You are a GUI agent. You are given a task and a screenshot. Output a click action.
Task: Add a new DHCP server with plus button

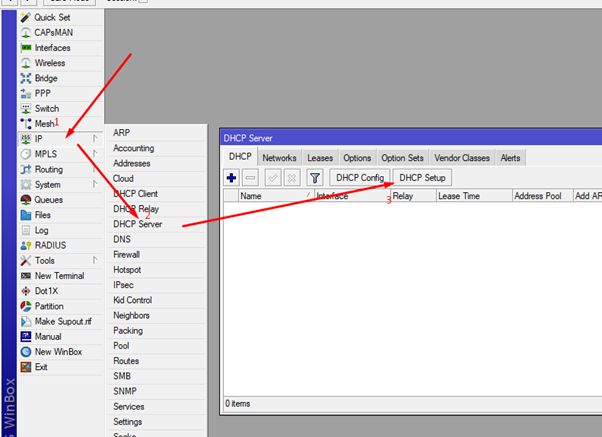click(x=232, y=178)
